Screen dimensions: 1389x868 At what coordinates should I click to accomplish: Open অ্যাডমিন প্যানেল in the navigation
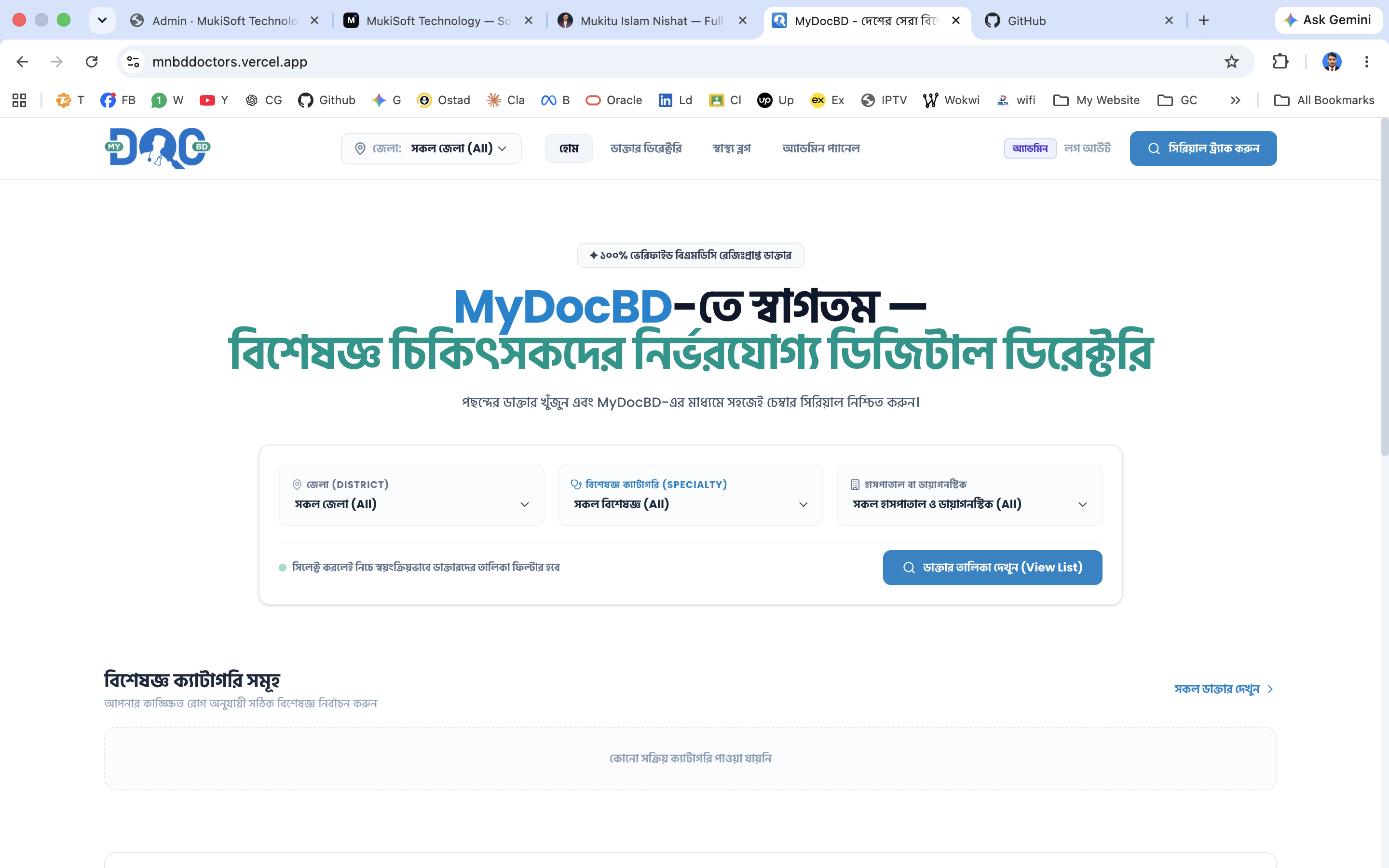coord(821,149)
